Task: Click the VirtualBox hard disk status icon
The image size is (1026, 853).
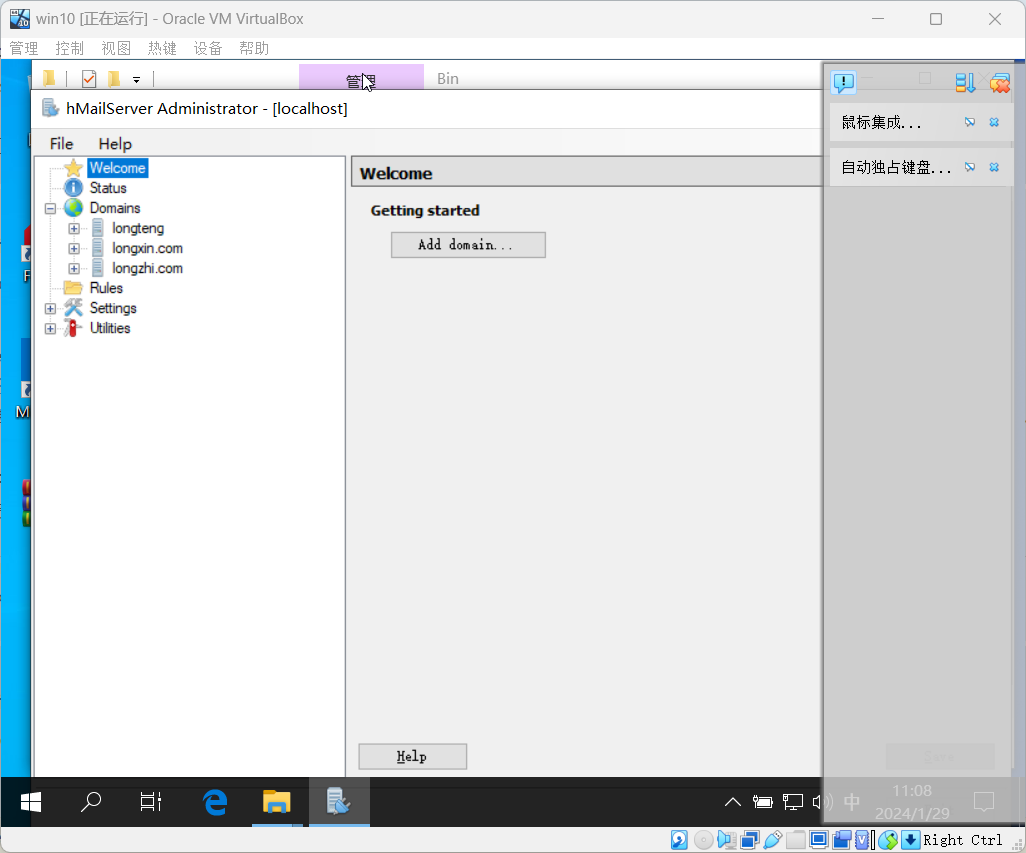Action: pos(679,840)
